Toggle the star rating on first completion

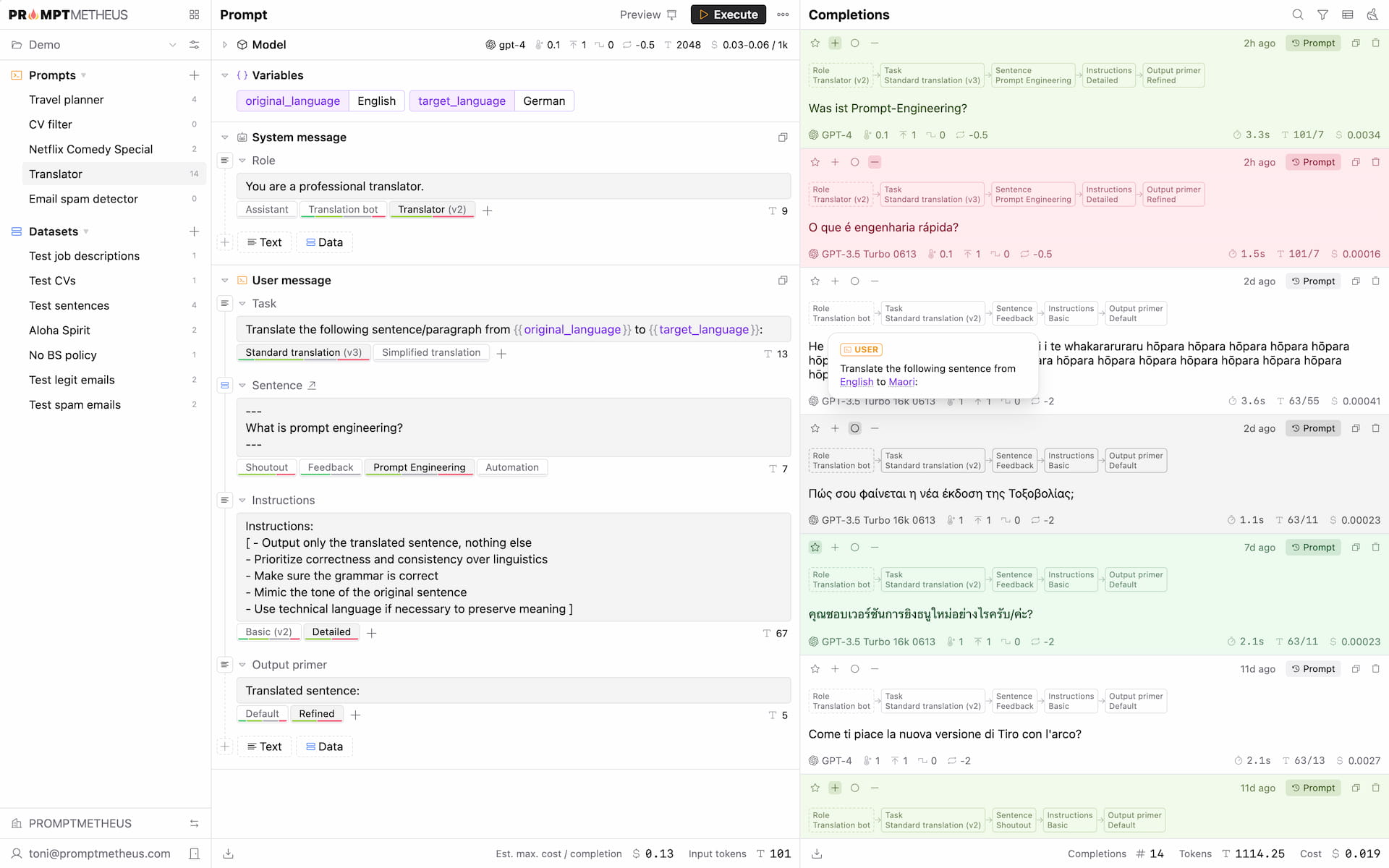[x=815, y=43]
